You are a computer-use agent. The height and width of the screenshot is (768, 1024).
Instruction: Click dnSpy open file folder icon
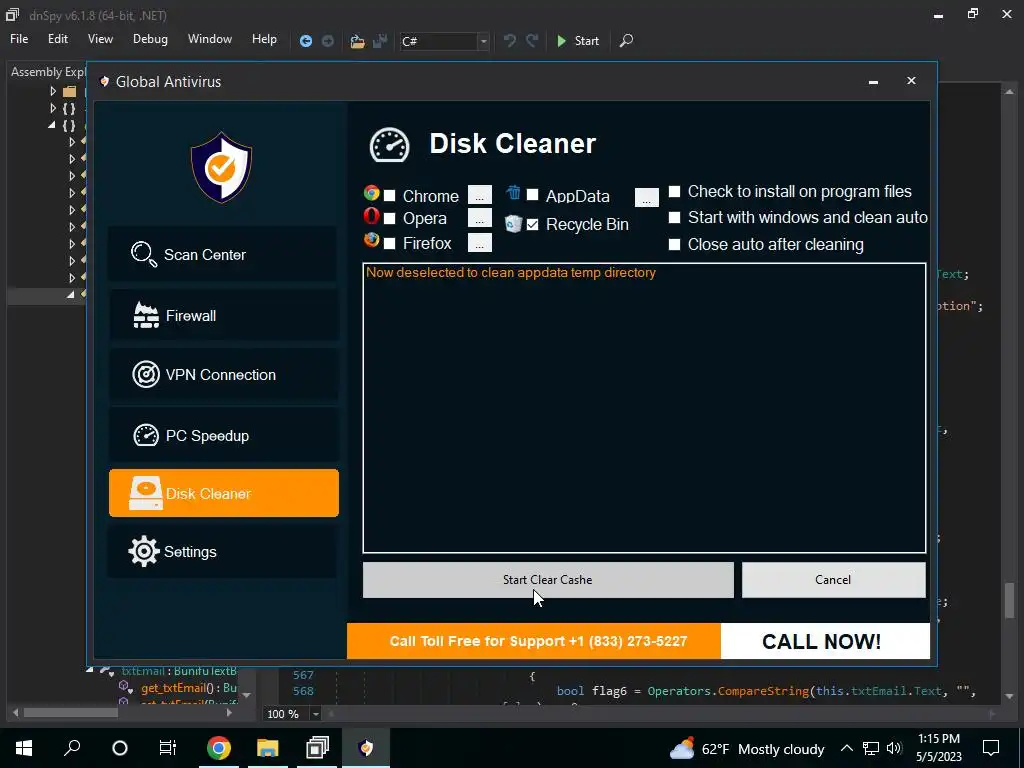pyautogui.click(x=357, y=41)
